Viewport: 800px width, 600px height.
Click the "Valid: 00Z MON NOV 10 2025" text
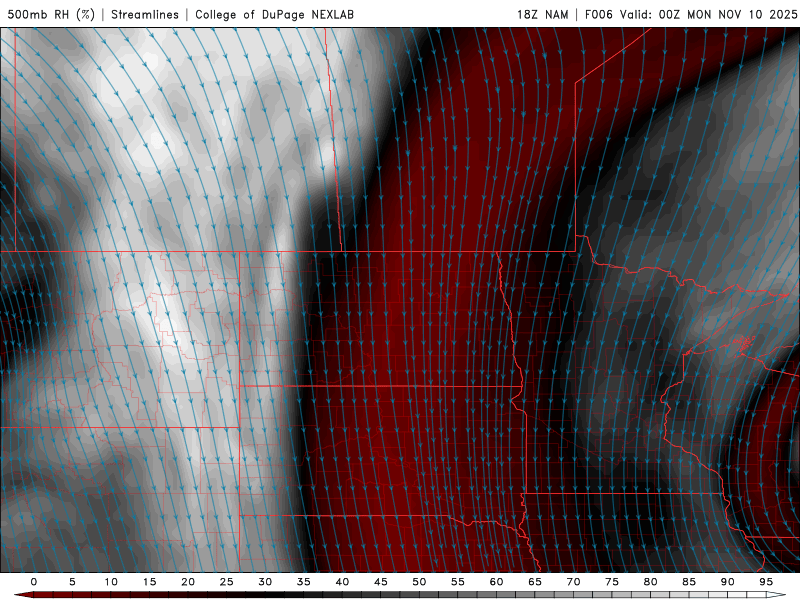click(x=708, y=14)
